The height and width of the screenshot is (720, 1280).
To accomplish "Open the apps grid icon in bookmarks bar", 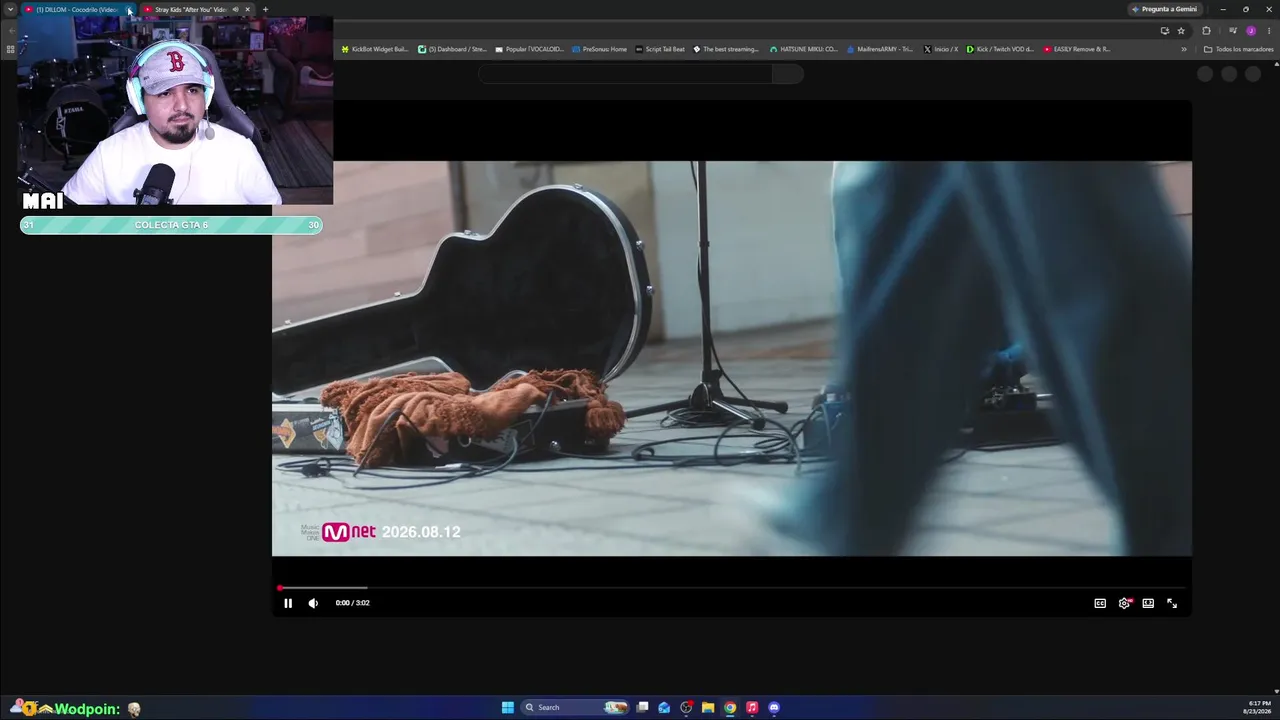I will [11, 49].
